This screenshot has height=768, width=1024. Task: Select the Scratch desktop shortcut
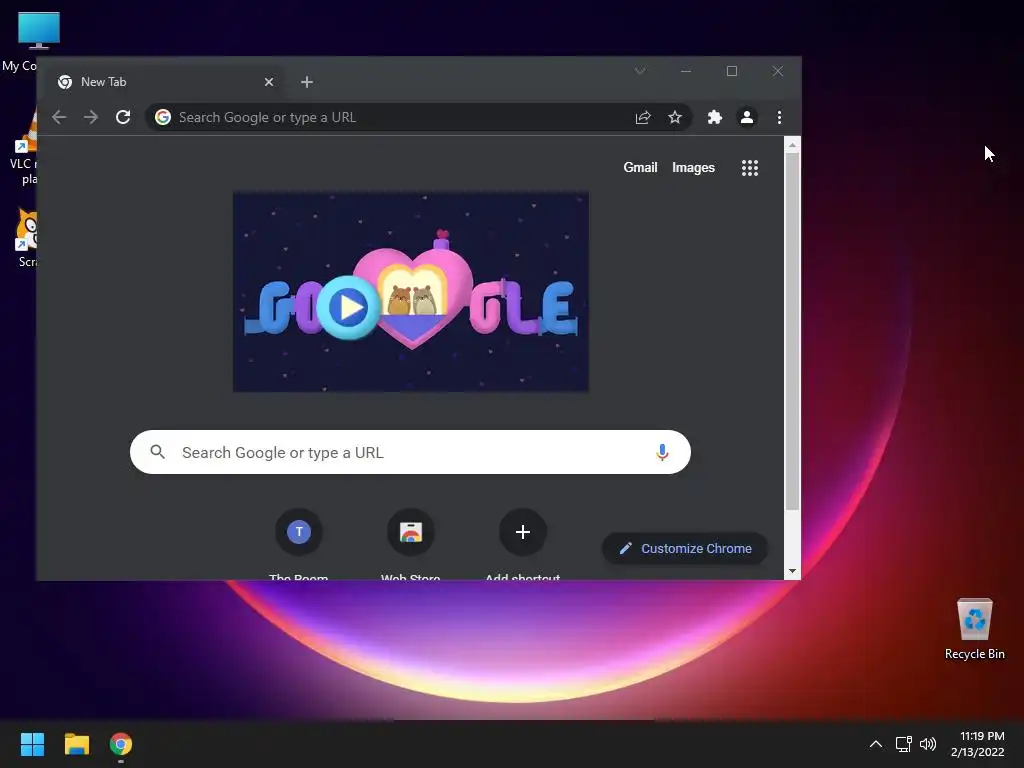(x=26, y=238)
